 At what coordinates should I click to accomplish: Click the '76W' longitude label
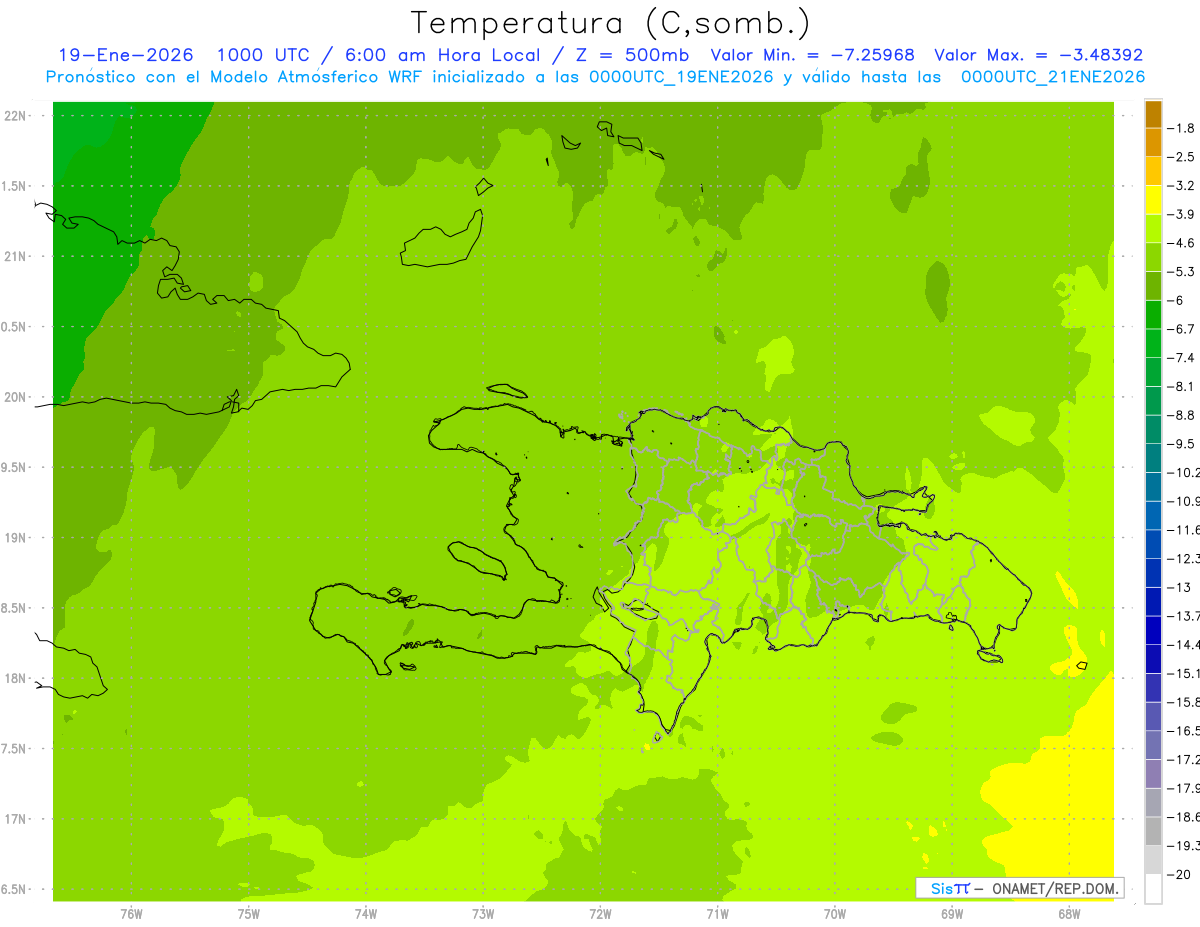pos(131,914)
